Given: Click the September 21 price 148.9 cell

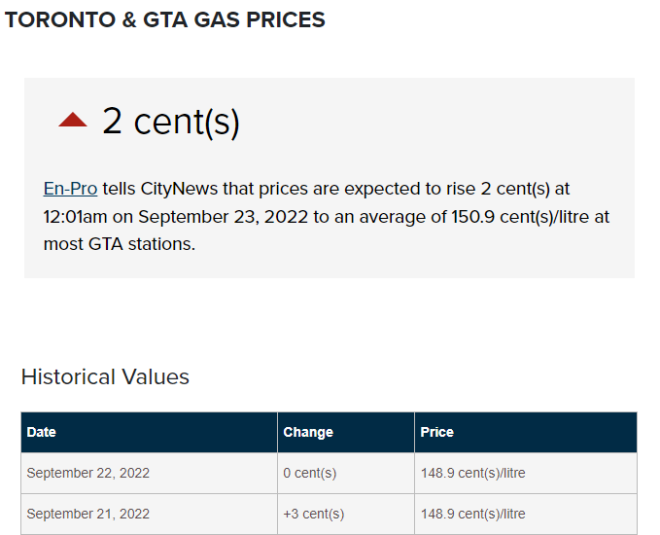Looking at the screenshot, I should click(x=526, y=514).
